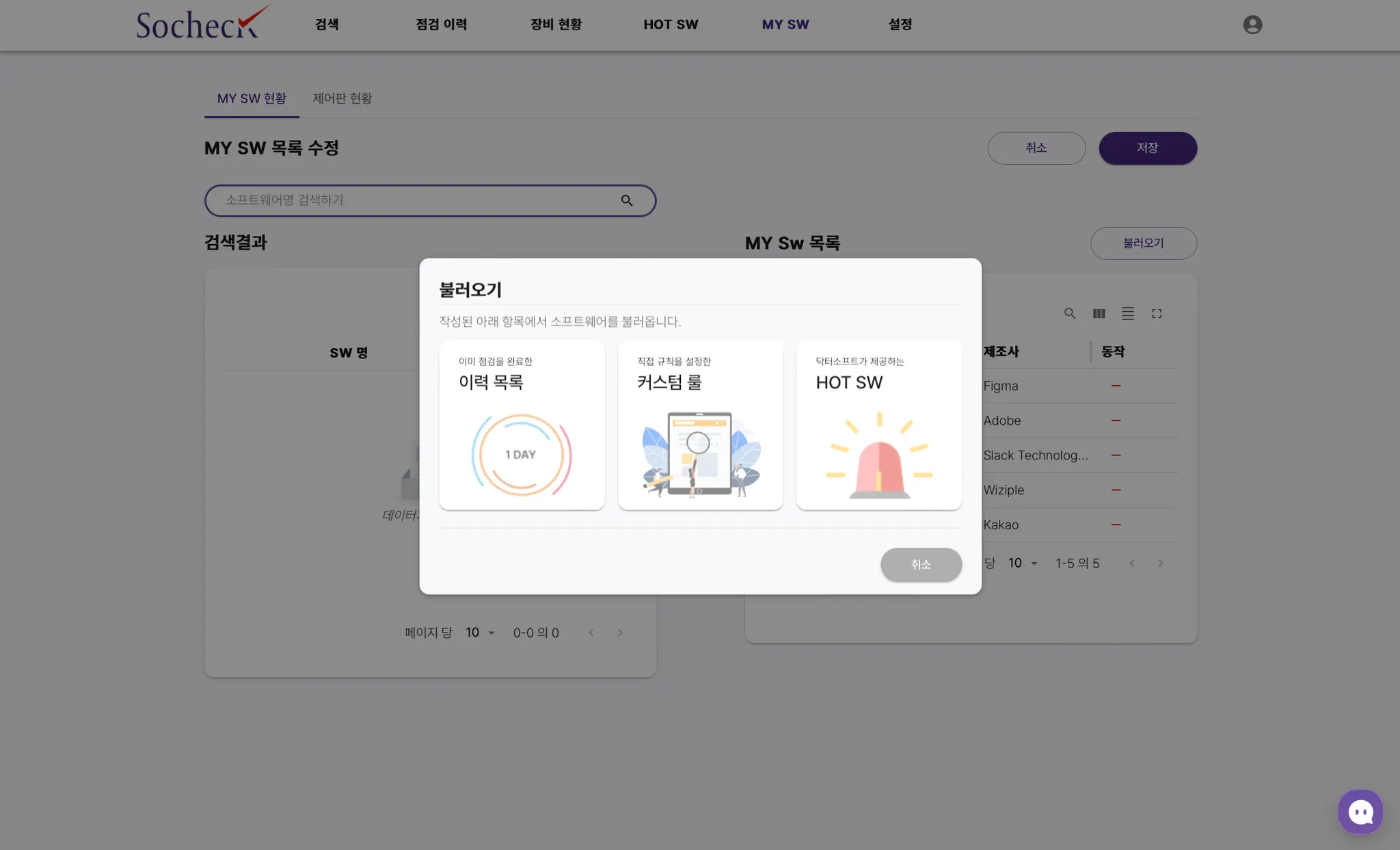Open the HOT SW top navigation menu
1400x850 pixels.
(671, 25)
